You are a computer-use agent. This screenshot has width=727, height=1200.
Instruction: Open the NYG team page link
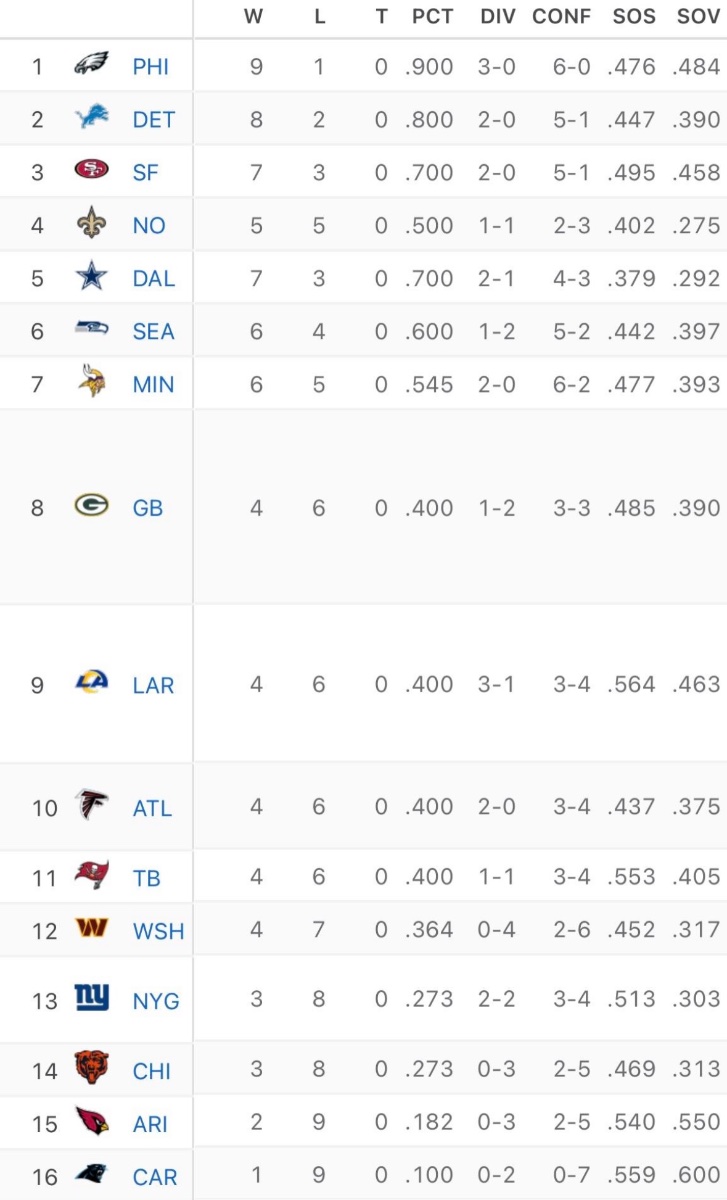click(156, 1000)
